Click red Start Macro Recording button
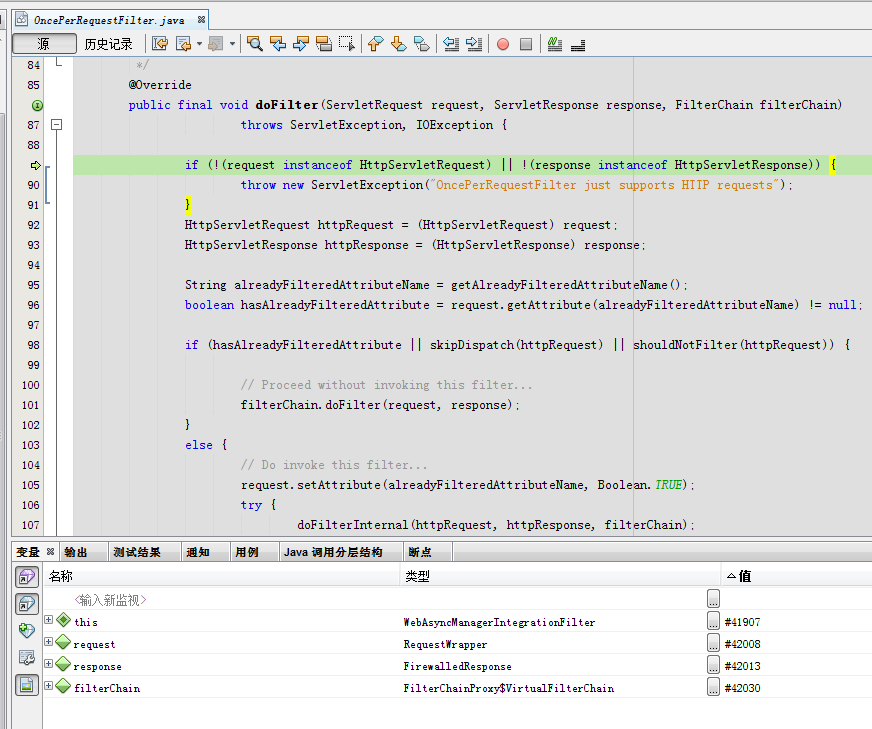Image resolution: width=872 pixels, height=729 pixels. 503,44
